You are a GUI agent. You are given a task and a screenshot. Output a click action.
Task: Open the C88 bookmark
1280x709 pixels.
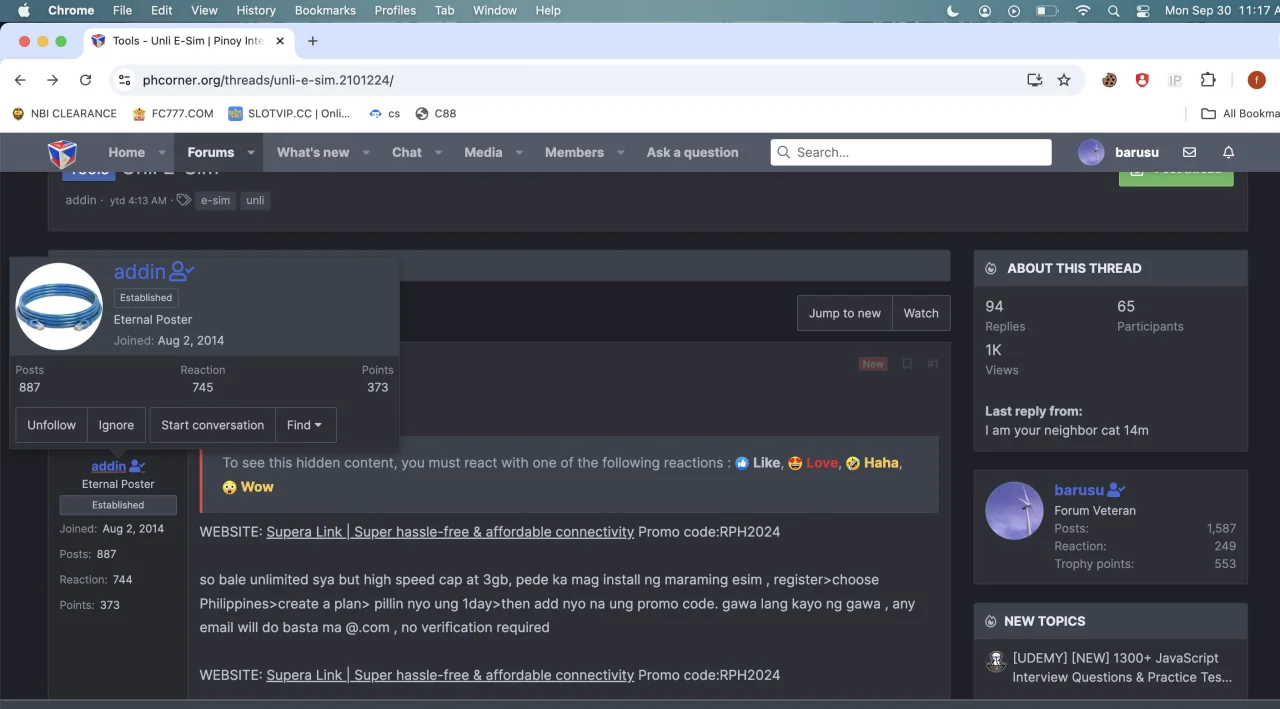click(x=435, y=114)
